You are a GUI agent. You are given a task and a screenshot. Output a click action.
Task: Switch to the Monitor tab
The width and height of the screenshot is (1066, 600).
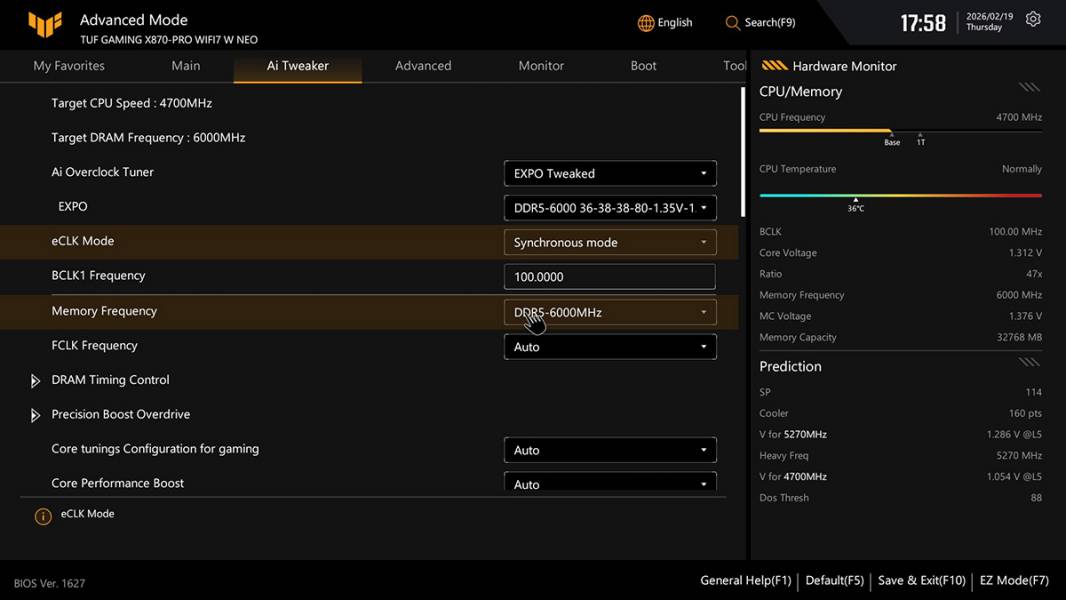click(x=541, y=66)
